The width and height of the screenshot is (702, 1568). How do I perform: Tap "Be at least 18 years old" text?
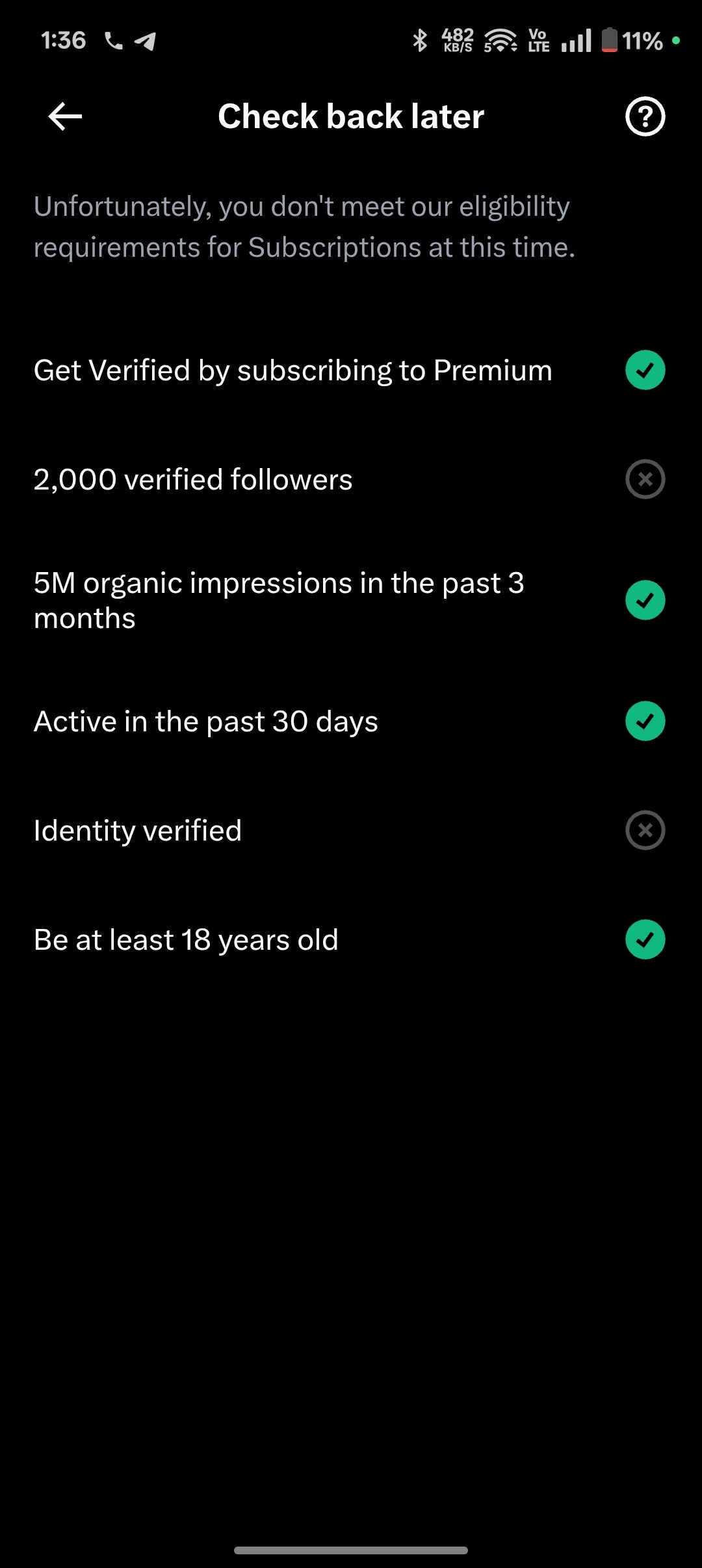pyautogui.click(x=186, y=940)
